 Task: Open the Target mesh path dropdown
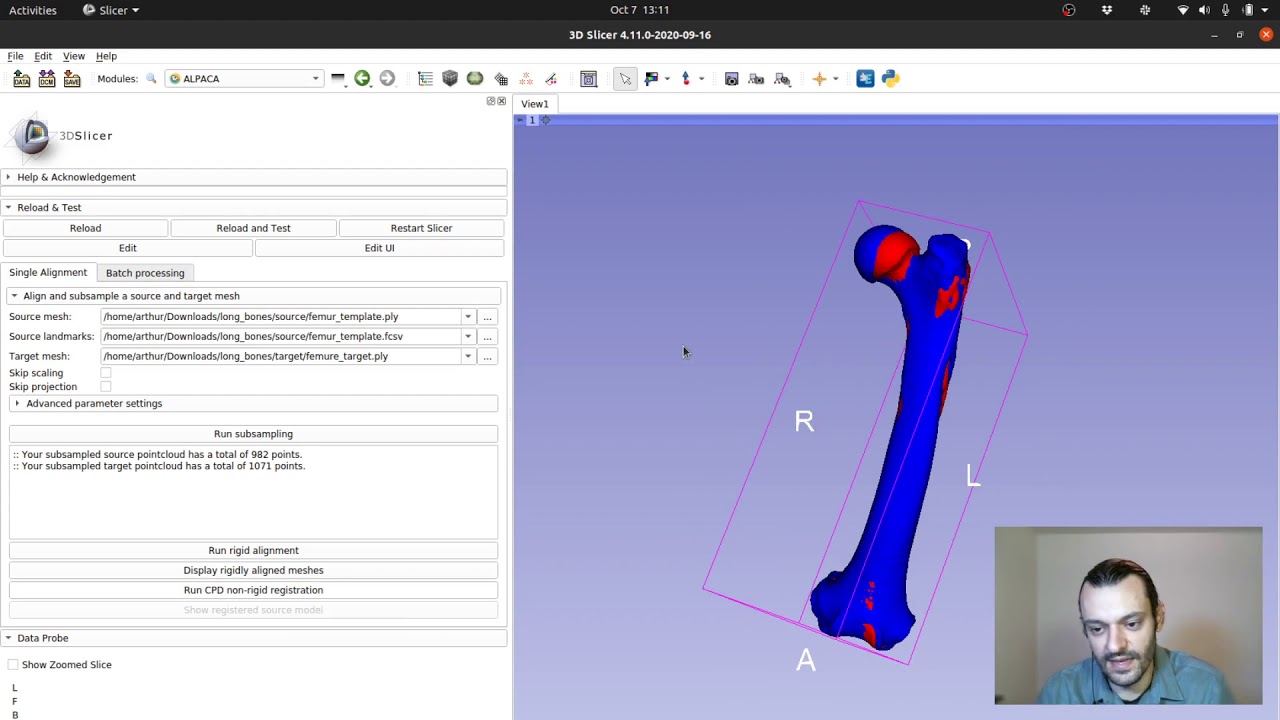point(467,357)
